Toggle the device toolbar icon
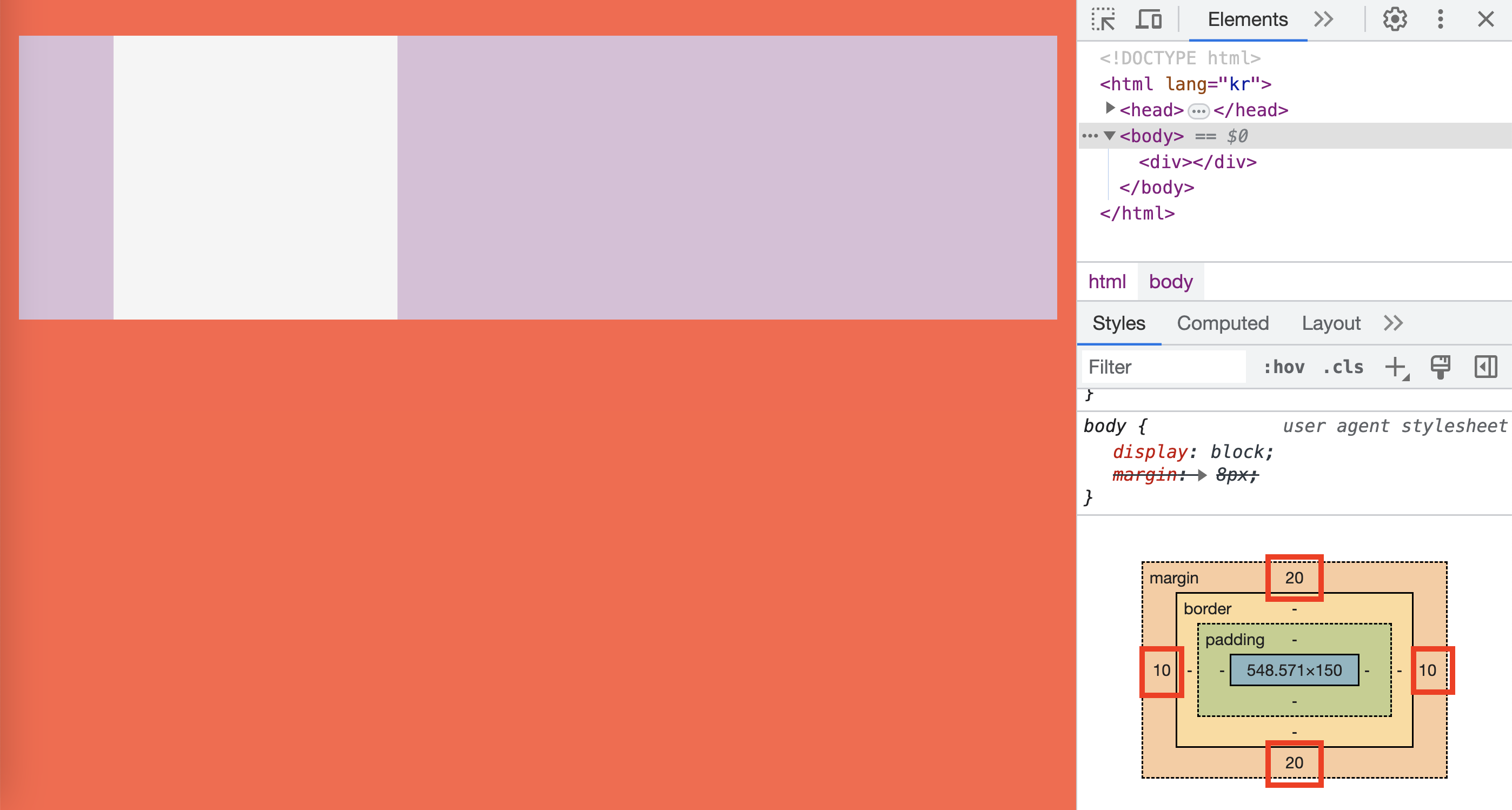Screen dimensions: 1512x810 [1149, 20]
